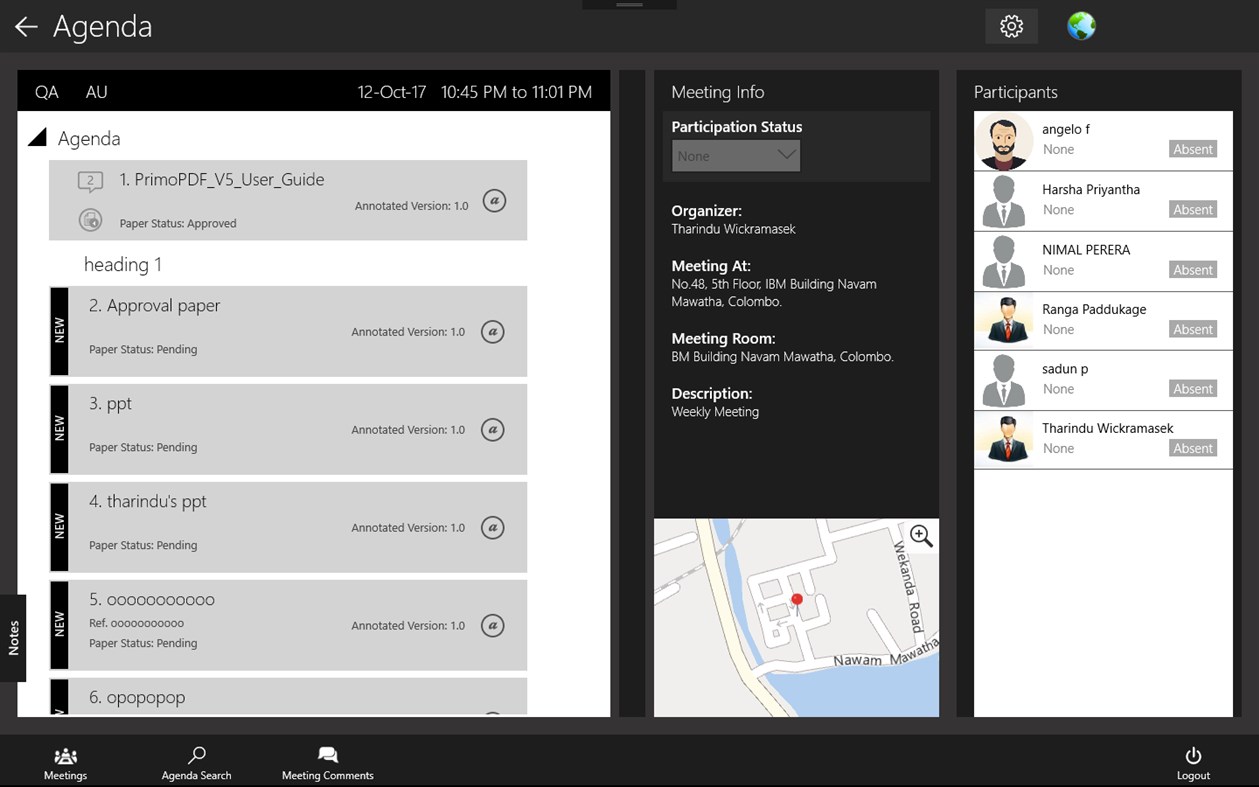1259x787 pixels.
Task: Open annotation icon for item 3. ppt
Action: (492, 429)
